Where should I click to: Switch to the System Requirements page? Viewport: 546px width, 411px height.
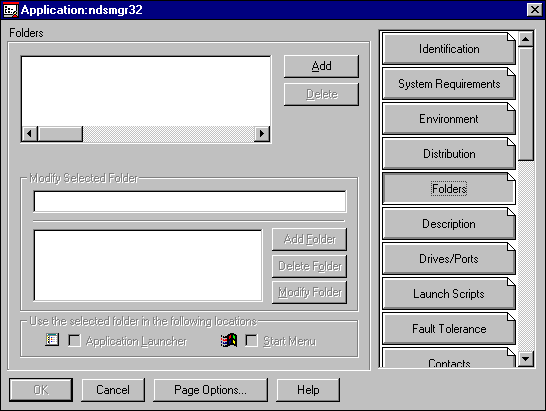point(448,84)
